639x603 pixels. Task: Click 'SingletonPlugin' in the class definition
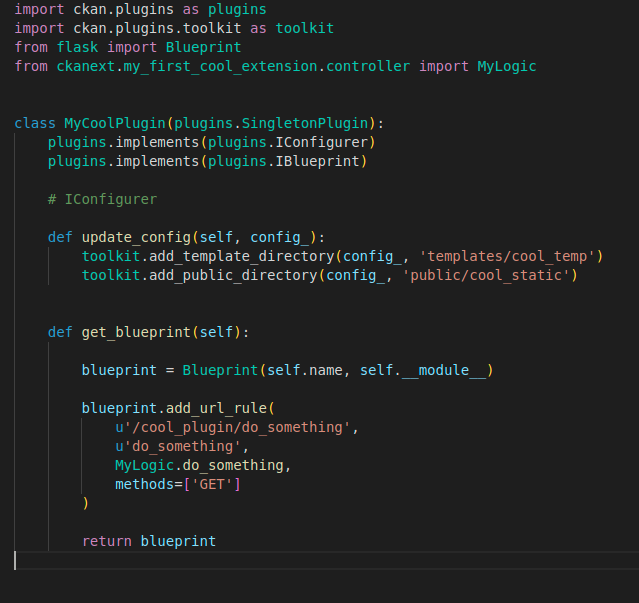point(305,123)
